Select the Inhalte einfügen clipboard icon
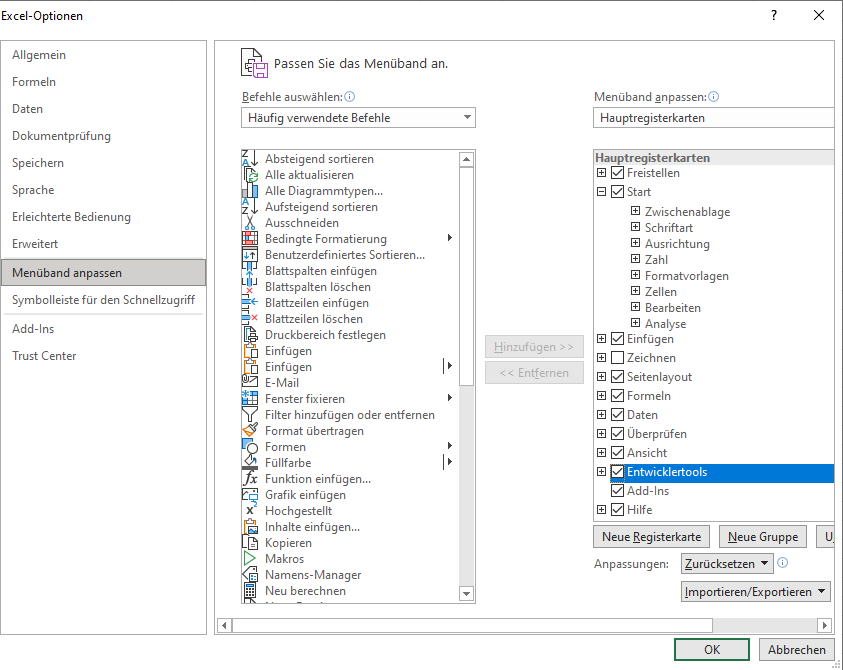843x670 pixels. tap(250, 527)
